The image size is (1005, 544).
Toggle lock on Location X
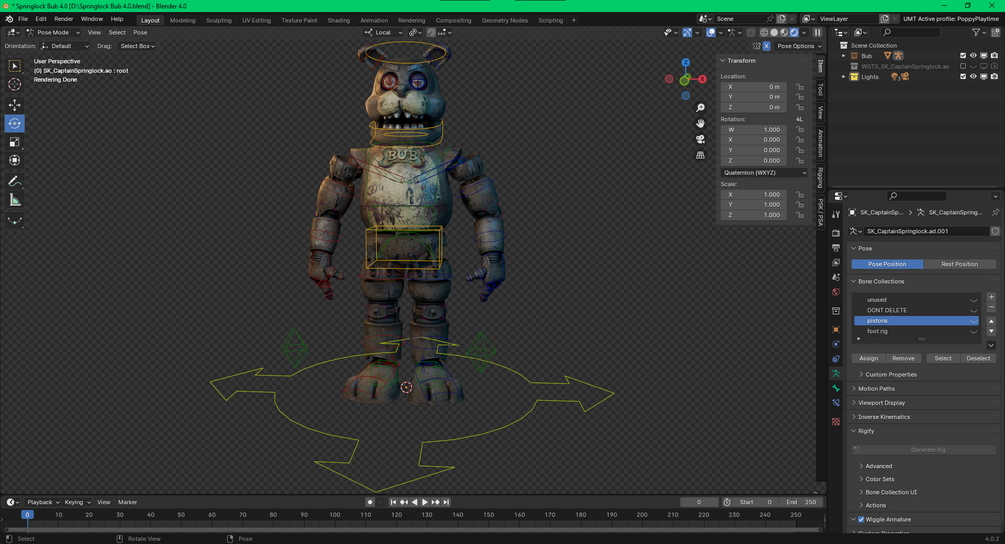tap(800, 87)
